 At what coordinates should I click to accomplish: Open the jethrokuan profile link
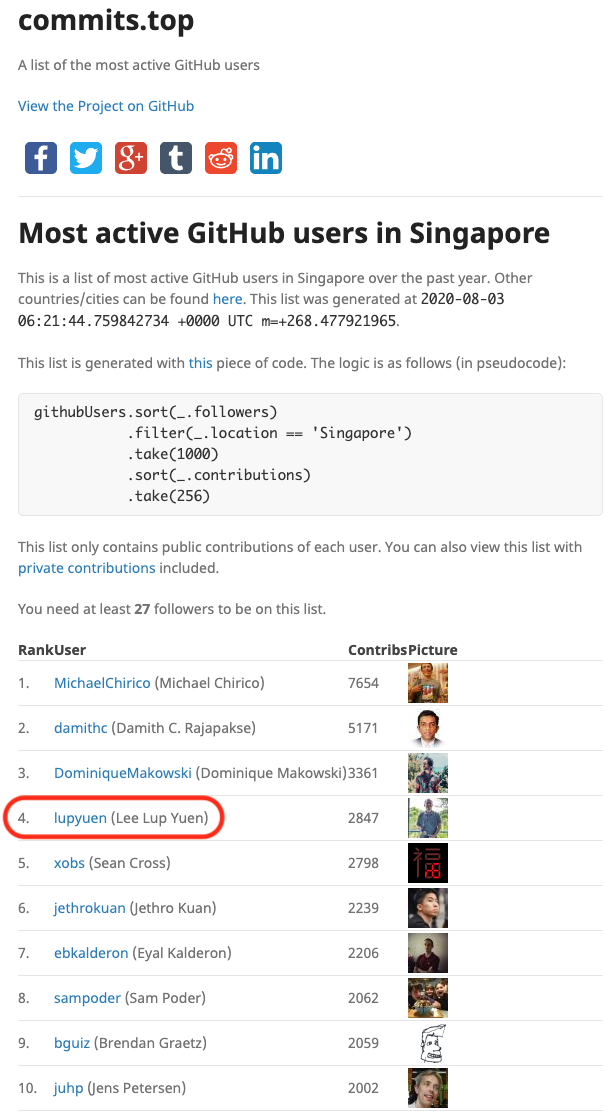point(90,908)
